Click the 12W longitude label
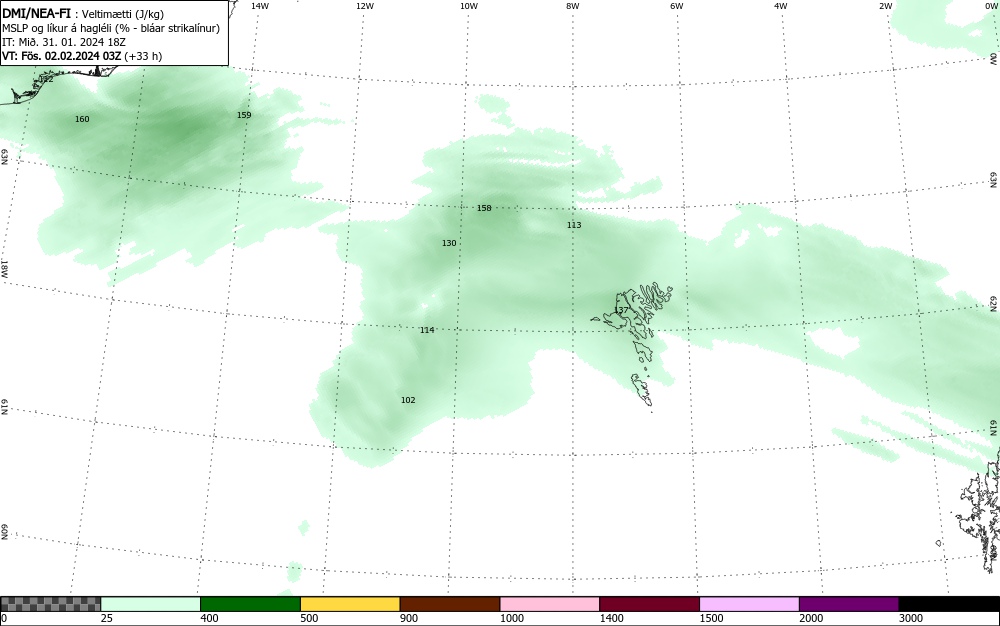 [x=365, y=6]
